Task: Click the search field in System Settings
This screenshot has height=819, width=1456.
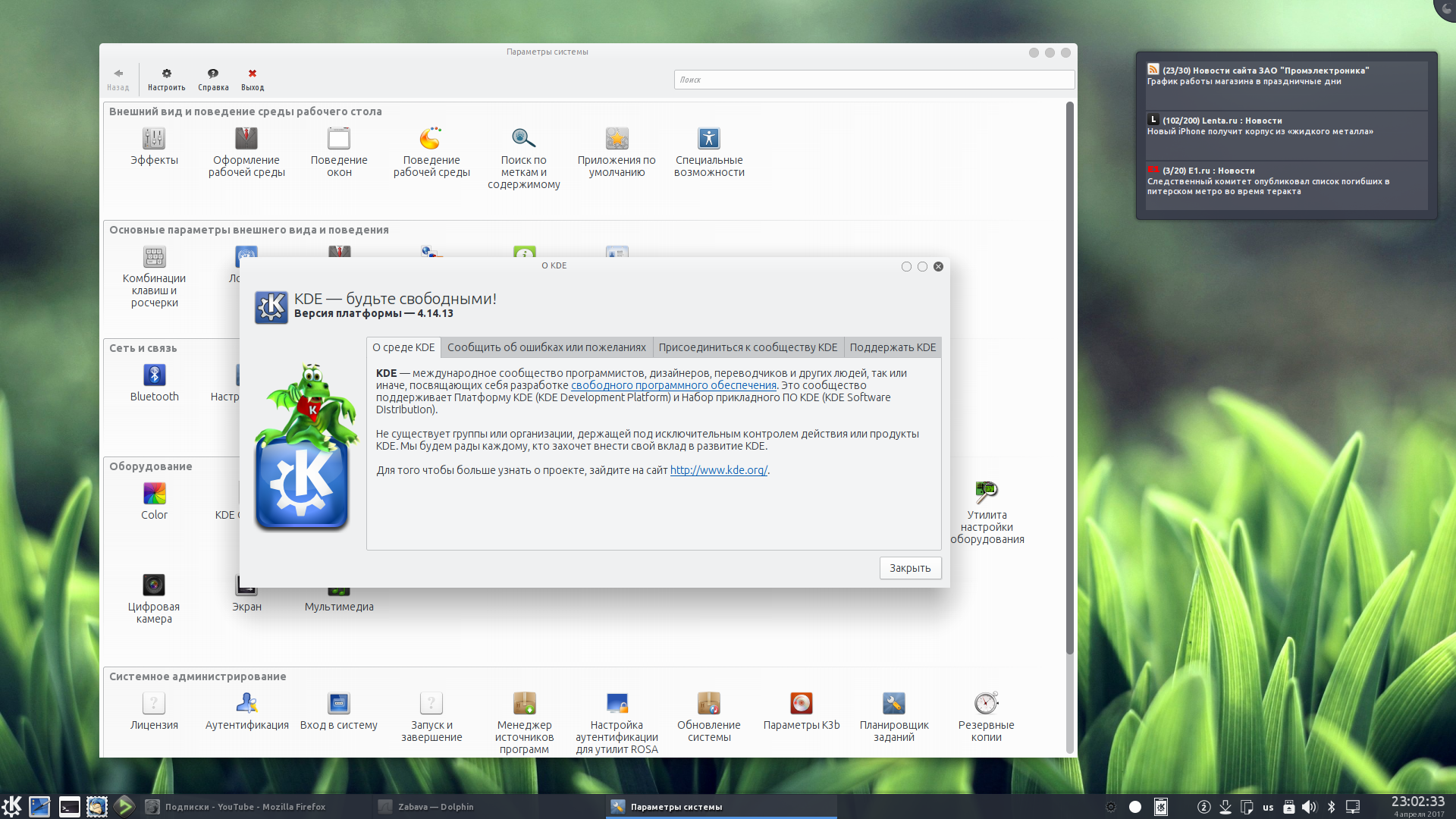Action: pyautogui.click(x=874, y=80)
